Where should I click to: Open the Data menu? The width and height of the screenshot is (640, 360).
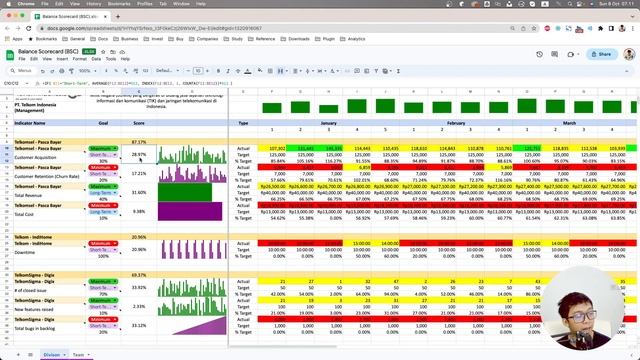[x=96, y=59]
